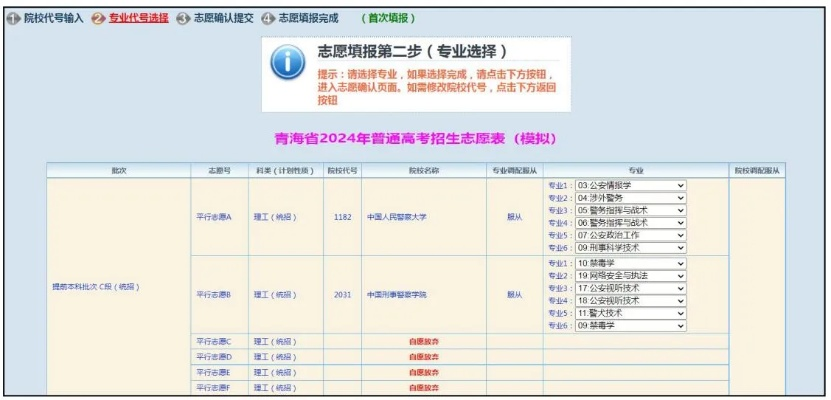Screen dimensions: 831x400
Task: Click 理工（统招）in the 平行志愿A row
Action: (275, 217)
